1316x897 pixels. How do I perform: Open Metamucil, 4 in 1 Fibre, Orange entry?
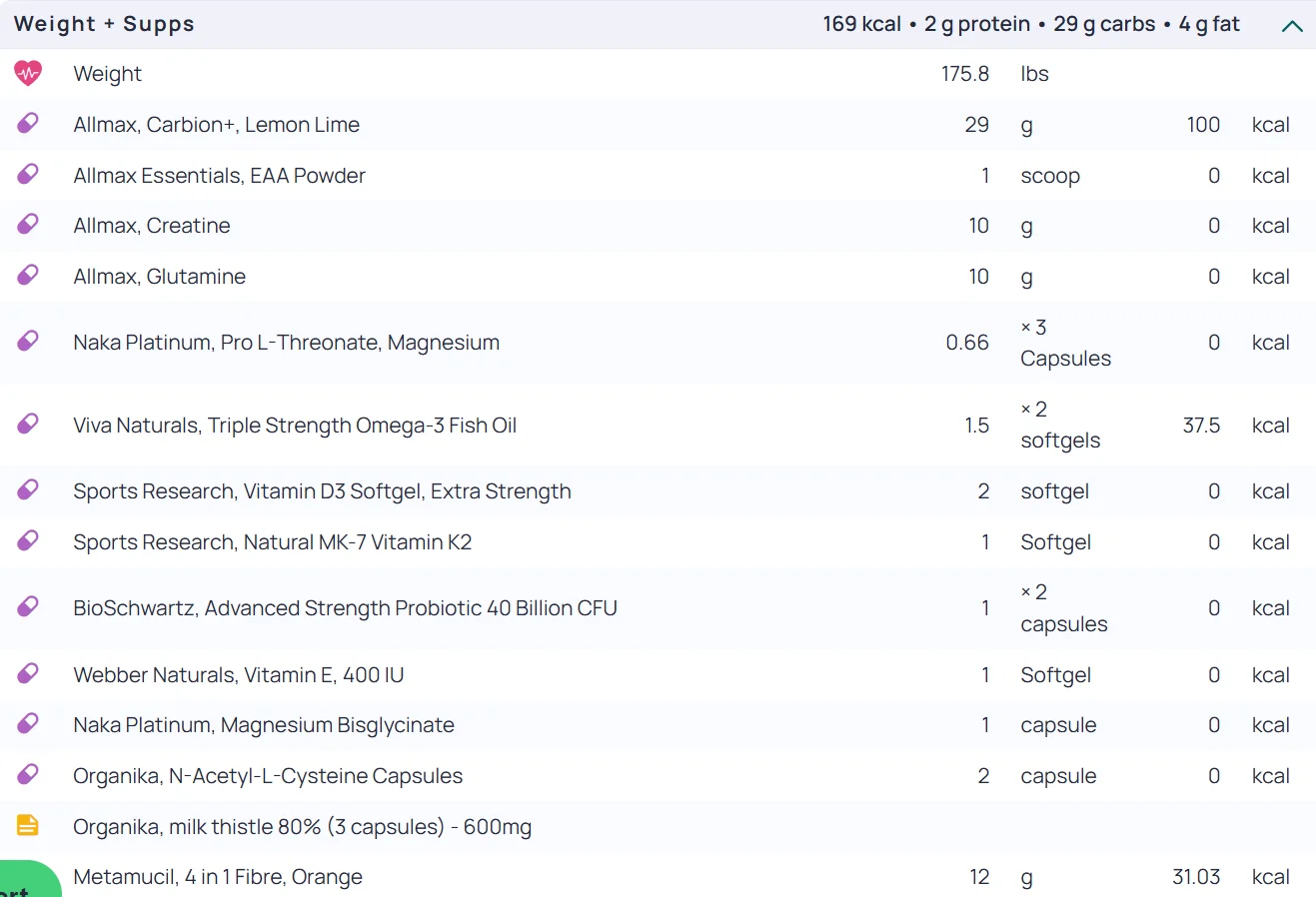click(218, 877)
